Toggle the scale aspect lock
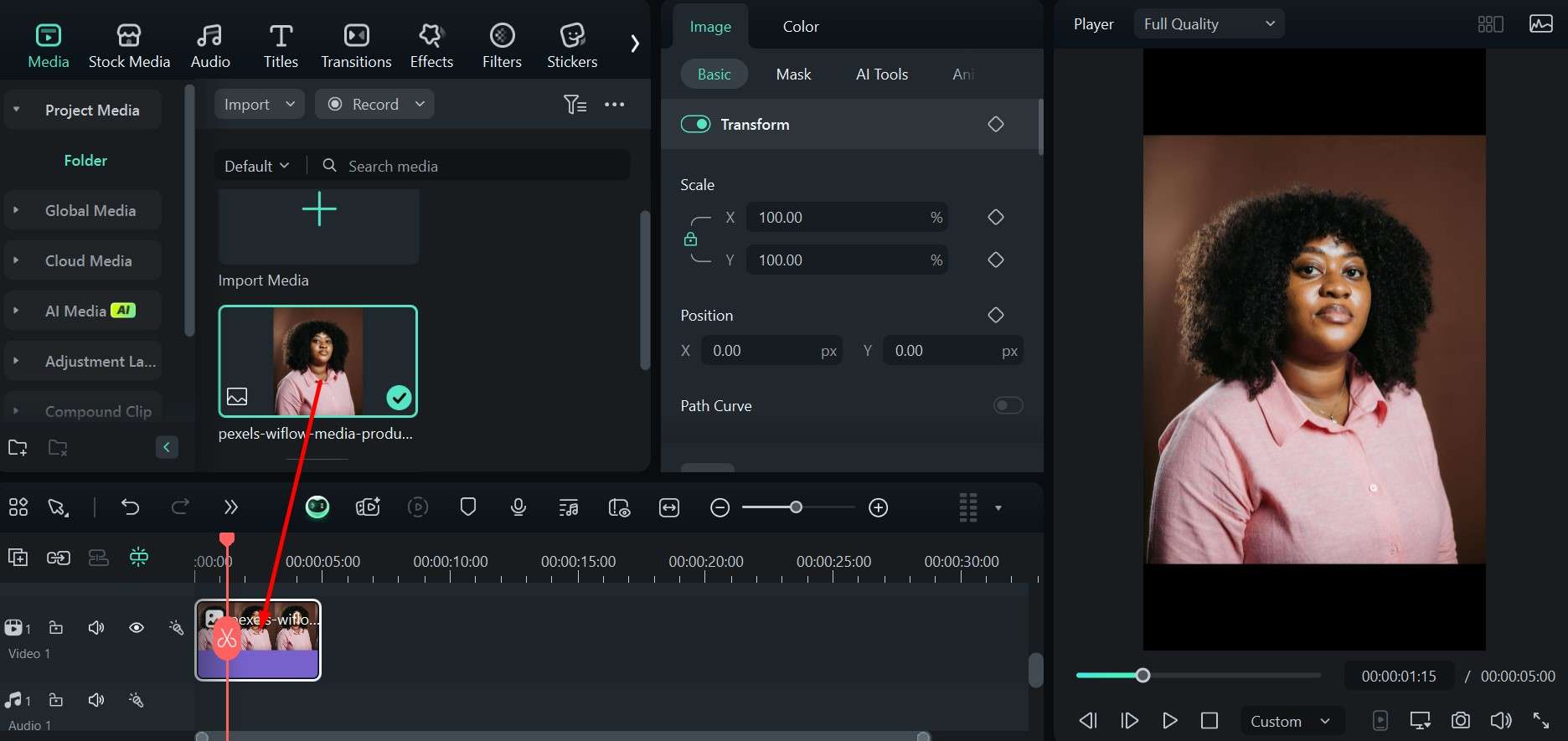 (x=690, y=239)
